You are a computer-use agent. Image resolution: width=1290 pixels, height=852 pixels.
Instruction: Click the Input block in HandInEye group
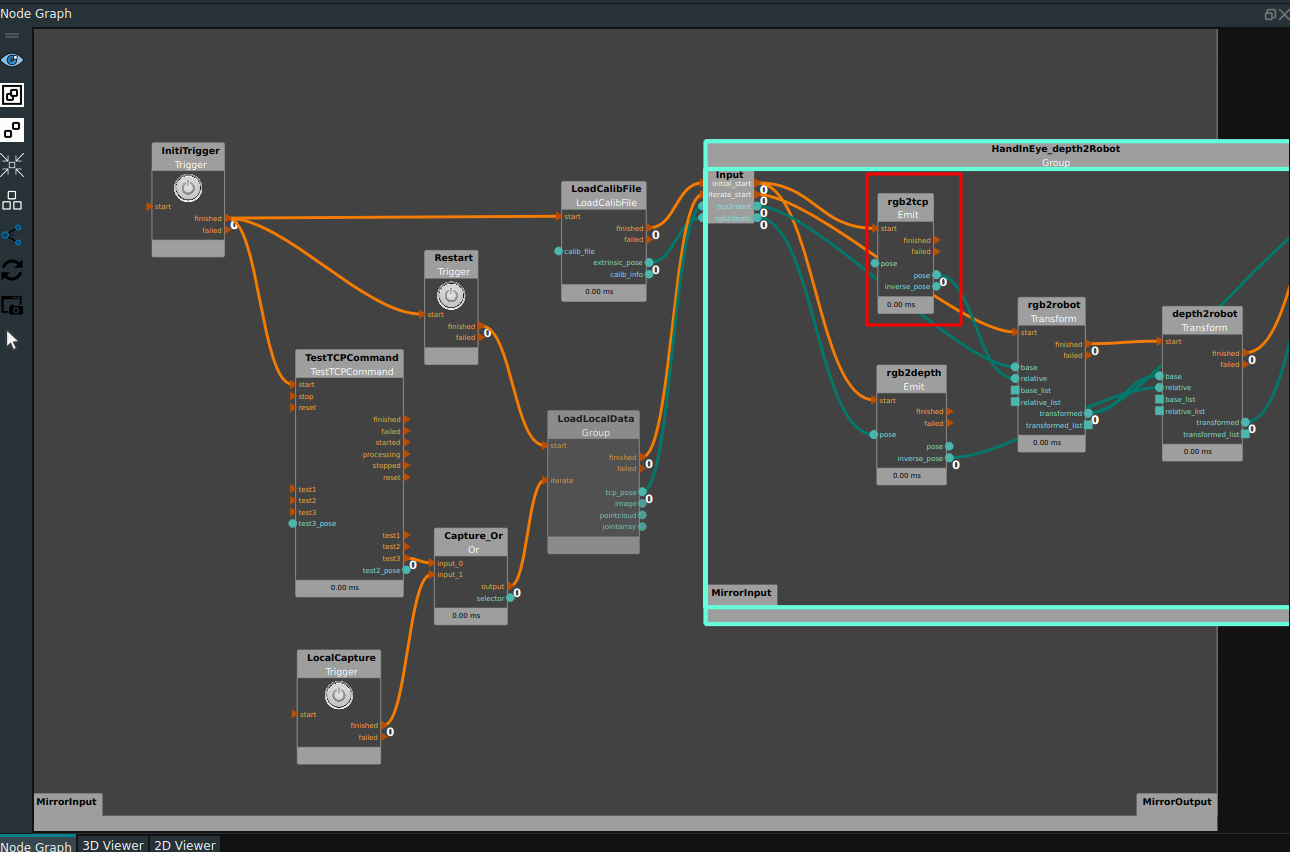pos(730,197)
